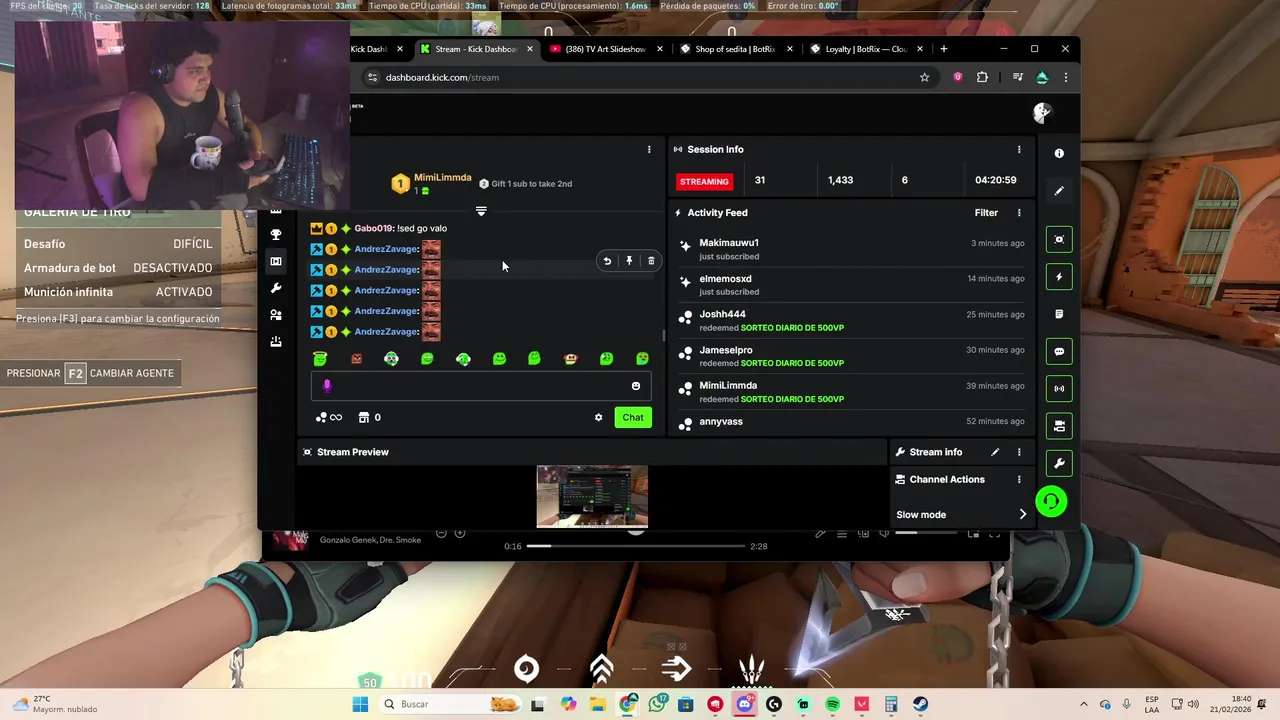The height and width of the screenshot is (720, 1280).
Task: Open Channel Actions three-dot menu
Action: click(x=1019, y=479)
